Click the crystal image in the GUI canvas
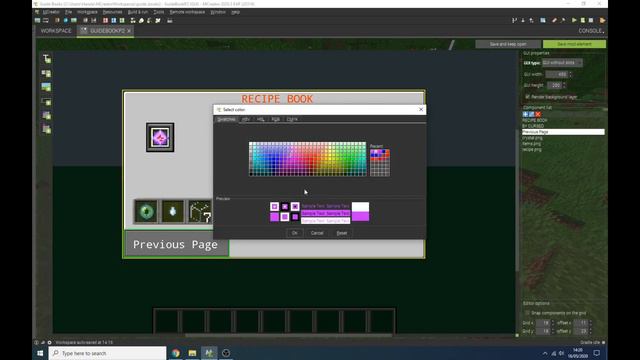Viewport: 640px width, 360px height. (160, 137)
